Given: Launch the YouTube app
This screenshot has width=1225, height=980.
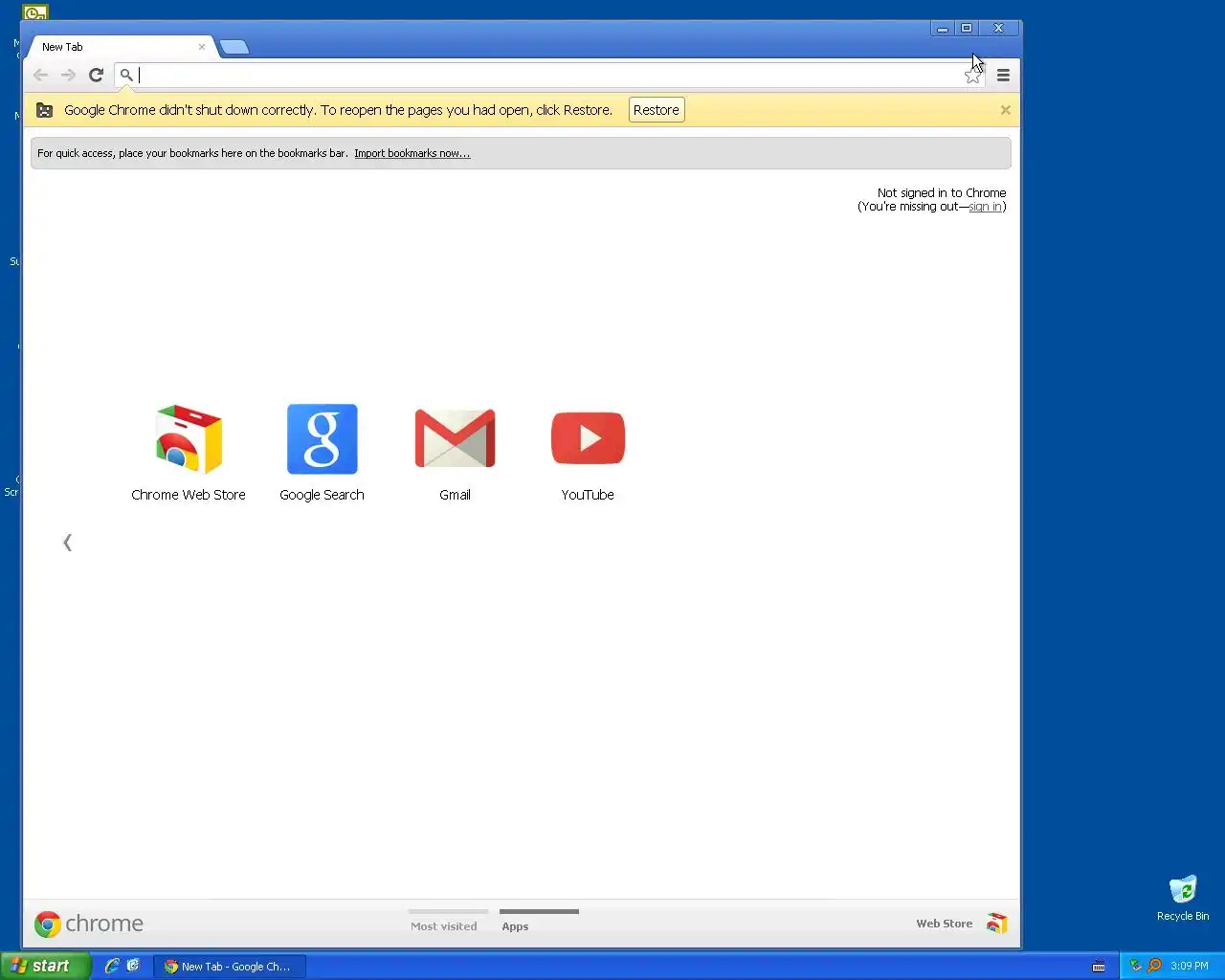Looking at the screenshot, I should [x=588, y=453].
